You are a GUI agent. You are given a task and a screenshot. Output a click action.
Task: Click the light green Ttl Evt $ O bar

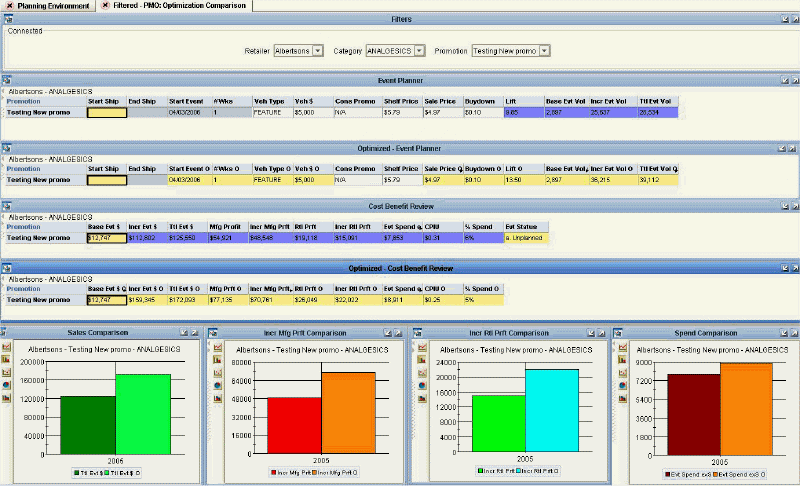(143, 414)
